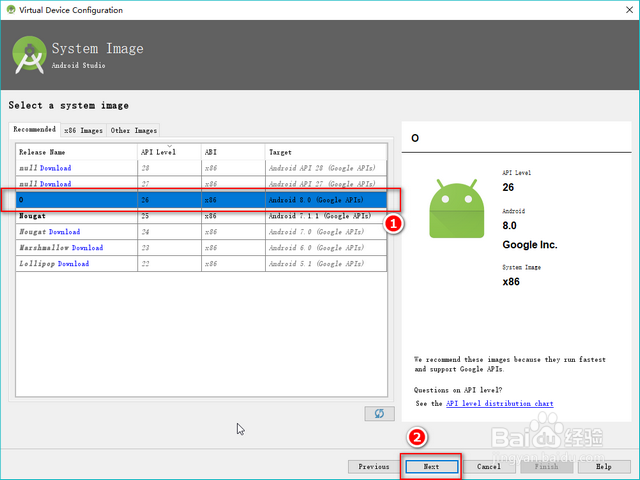This screenshot has width=640, height=480.
Task: Select the Nougat API 25 row
Action: (201, 216)
